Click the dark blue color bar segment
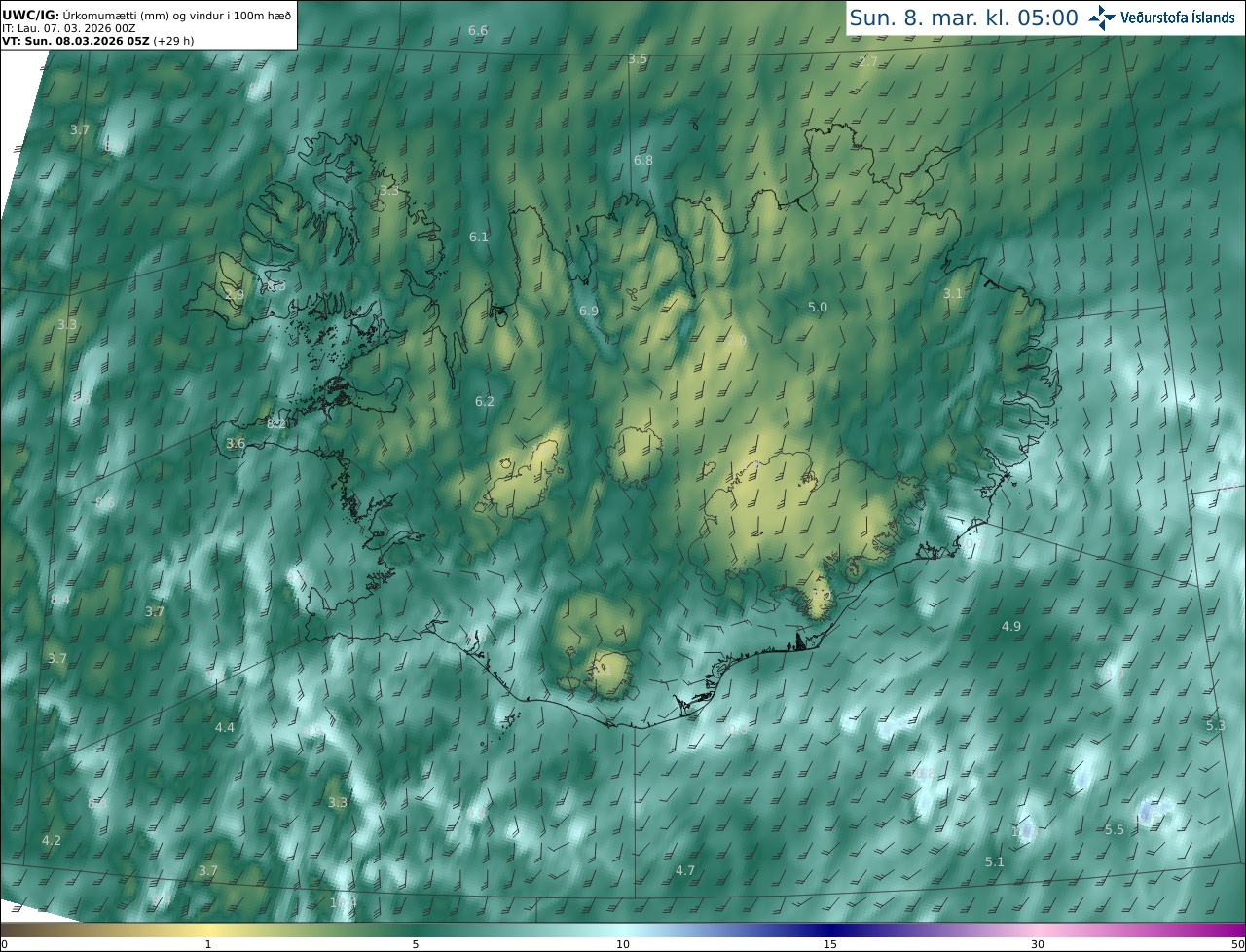Screen dimensions: 1246x952 point(830,930)
